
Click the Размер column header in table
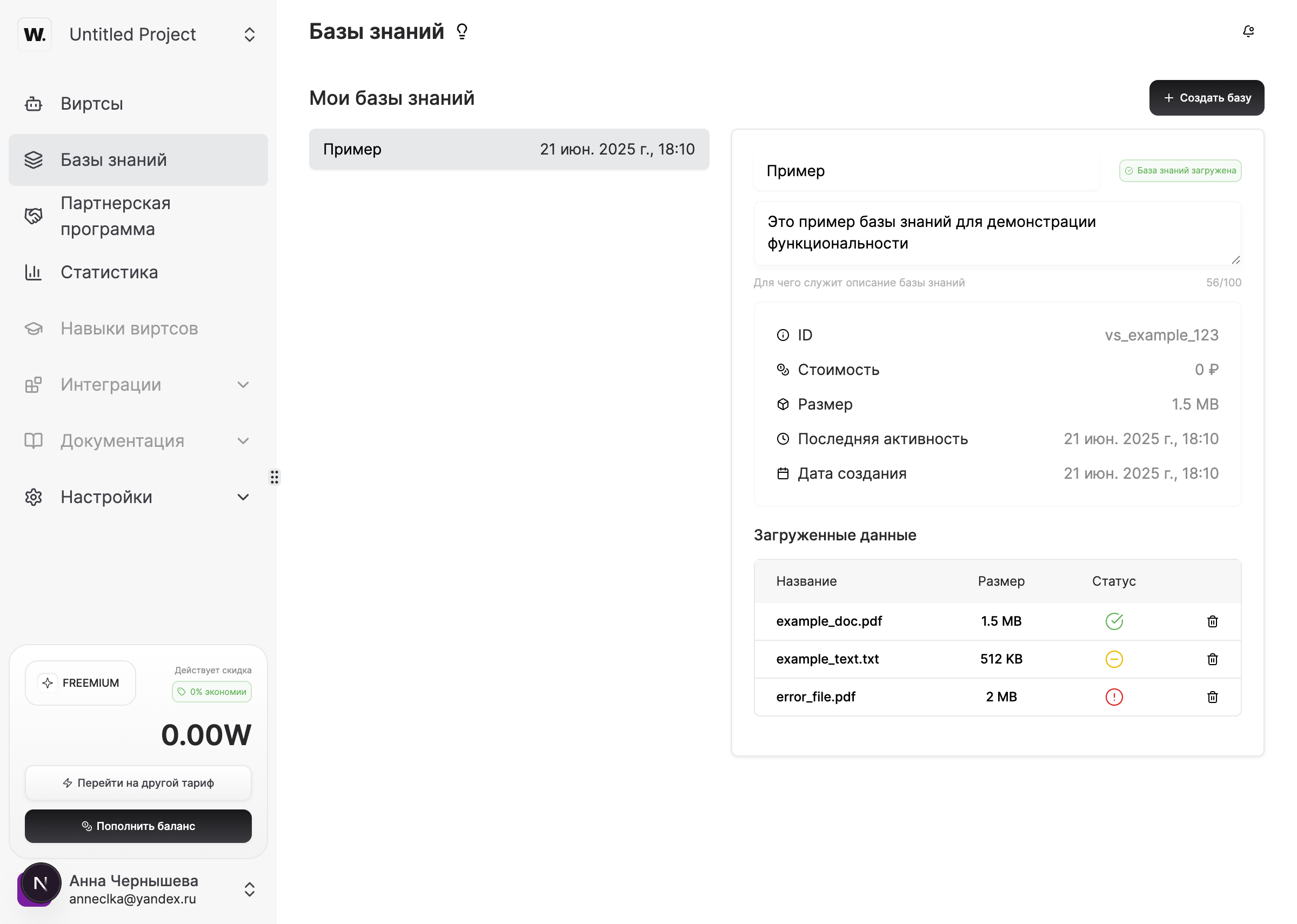[1001, 581]
